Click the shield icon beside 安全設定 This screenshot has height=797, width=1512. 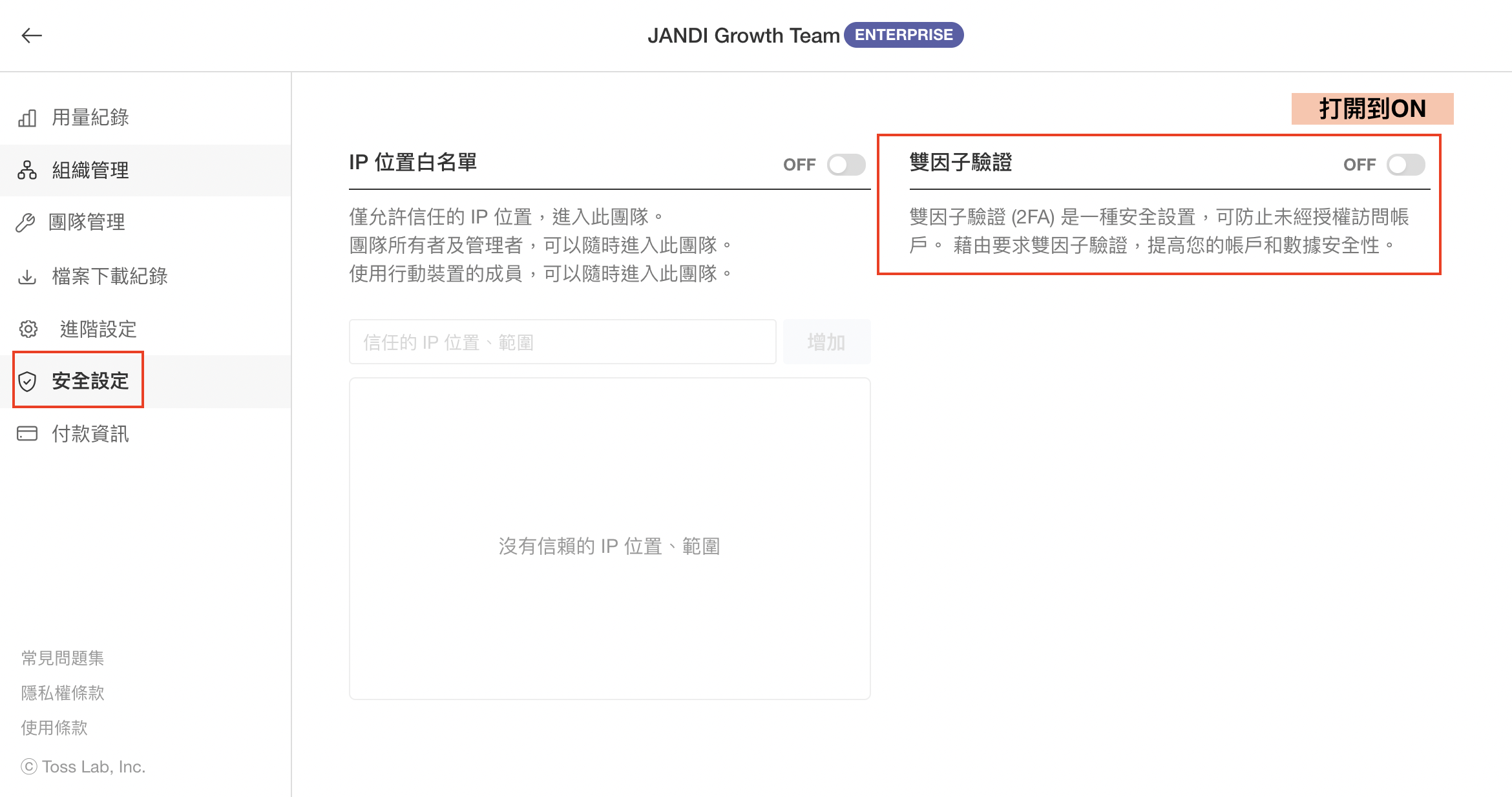27,382
